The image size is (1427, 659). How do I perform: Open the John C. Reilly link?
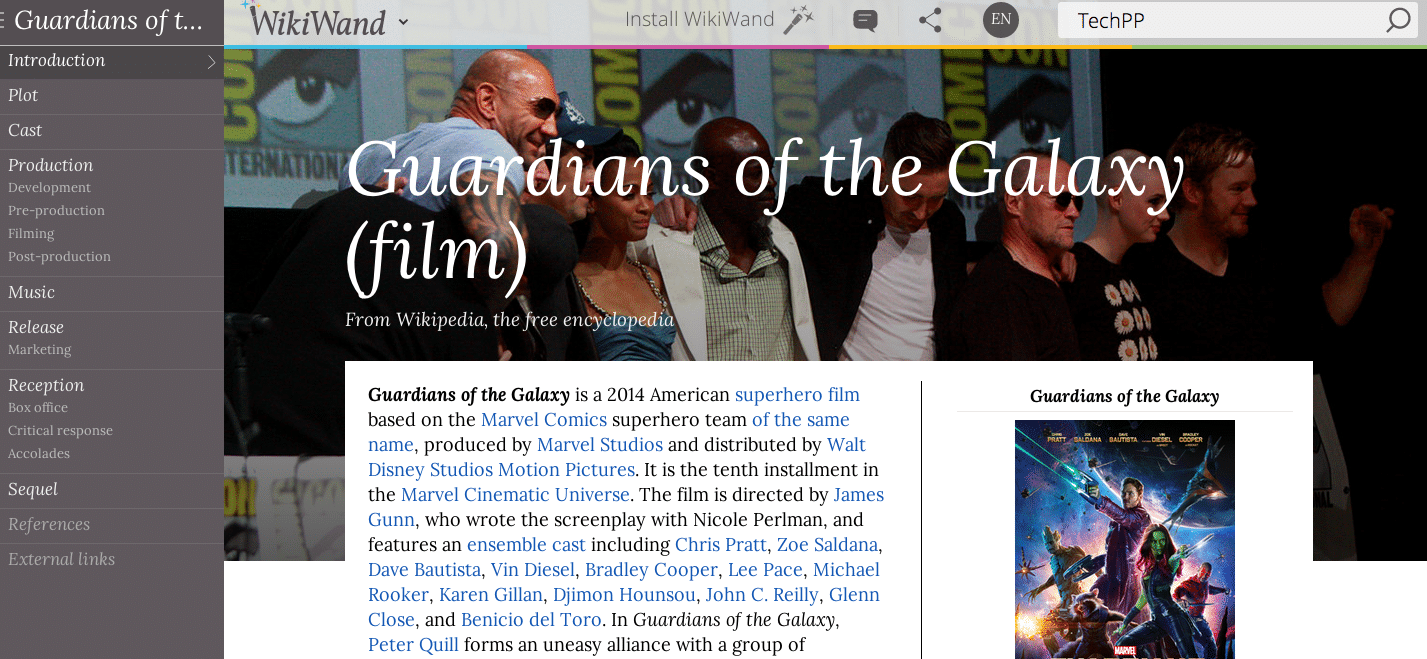(762, 594)
